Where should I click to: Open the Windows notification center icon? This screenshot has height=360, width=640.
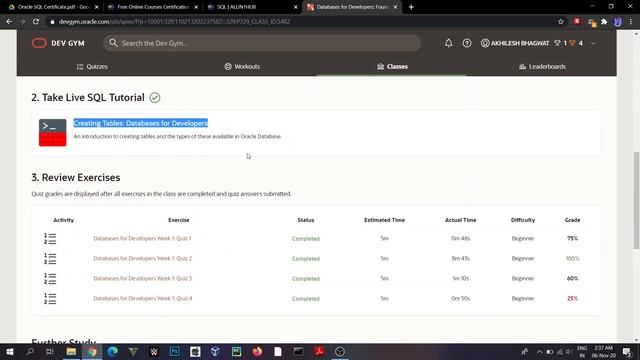(x=627, y=351)
